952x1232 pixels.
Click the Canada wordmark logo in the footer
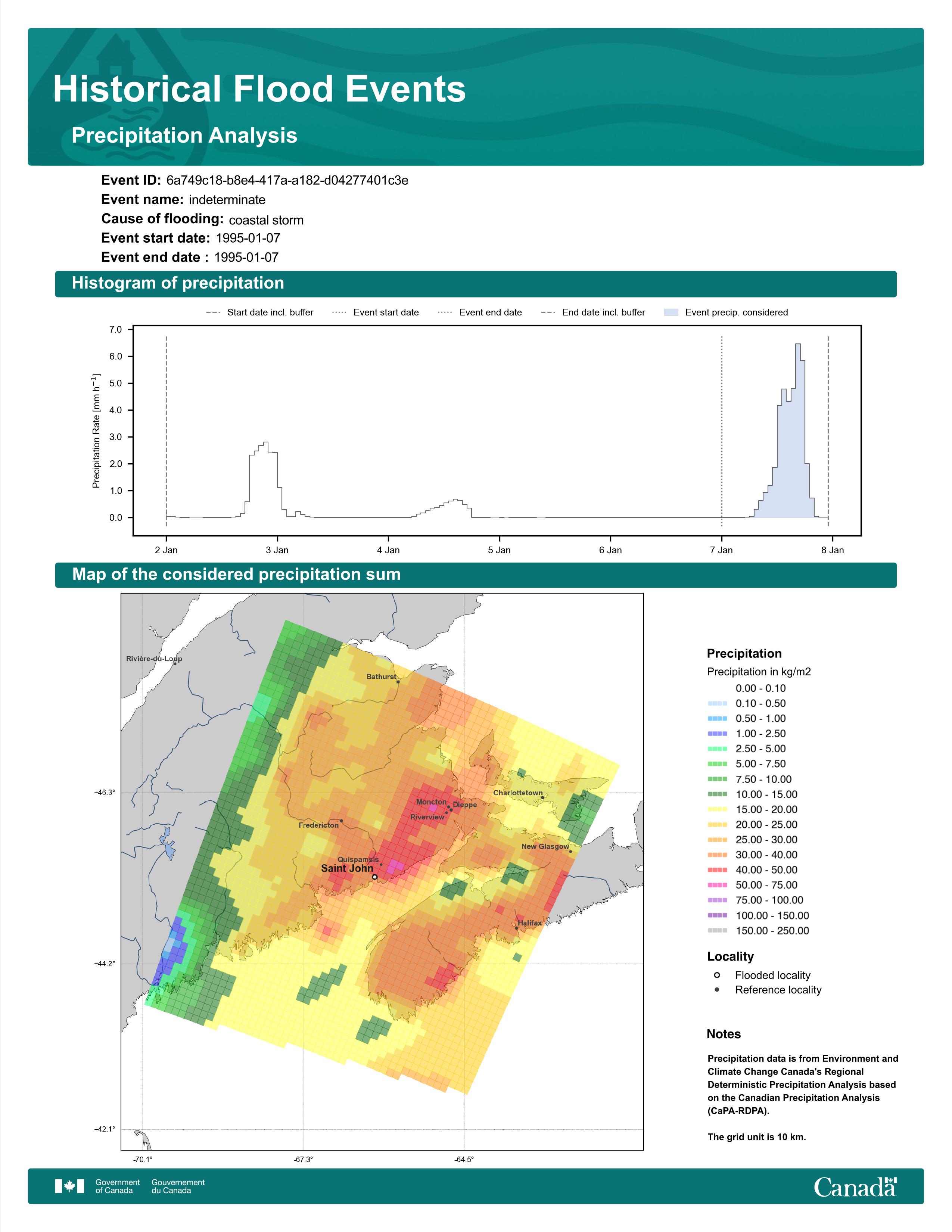pos(855,1187)
